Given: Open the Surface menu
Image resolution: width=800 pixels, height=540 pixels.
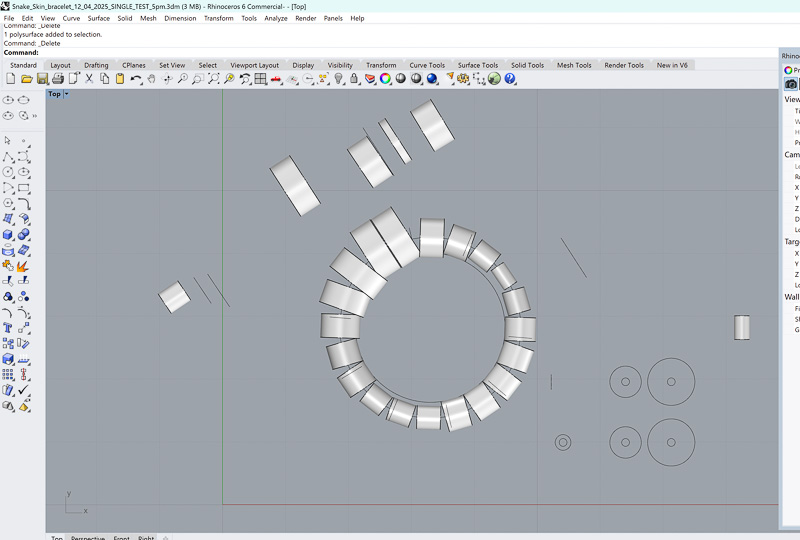Looking at the screenshot, I should click(x=99, y=18).
